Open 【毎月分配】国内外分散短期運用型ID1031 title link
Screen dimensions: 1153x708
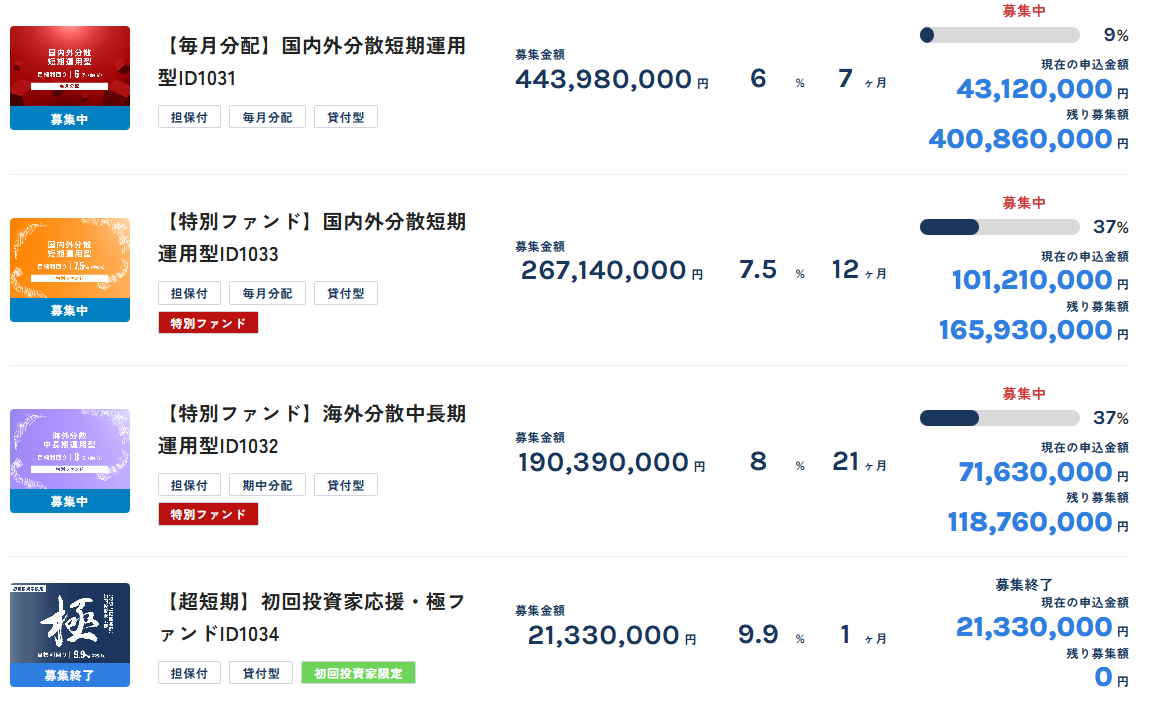click(x=311, y=62)
